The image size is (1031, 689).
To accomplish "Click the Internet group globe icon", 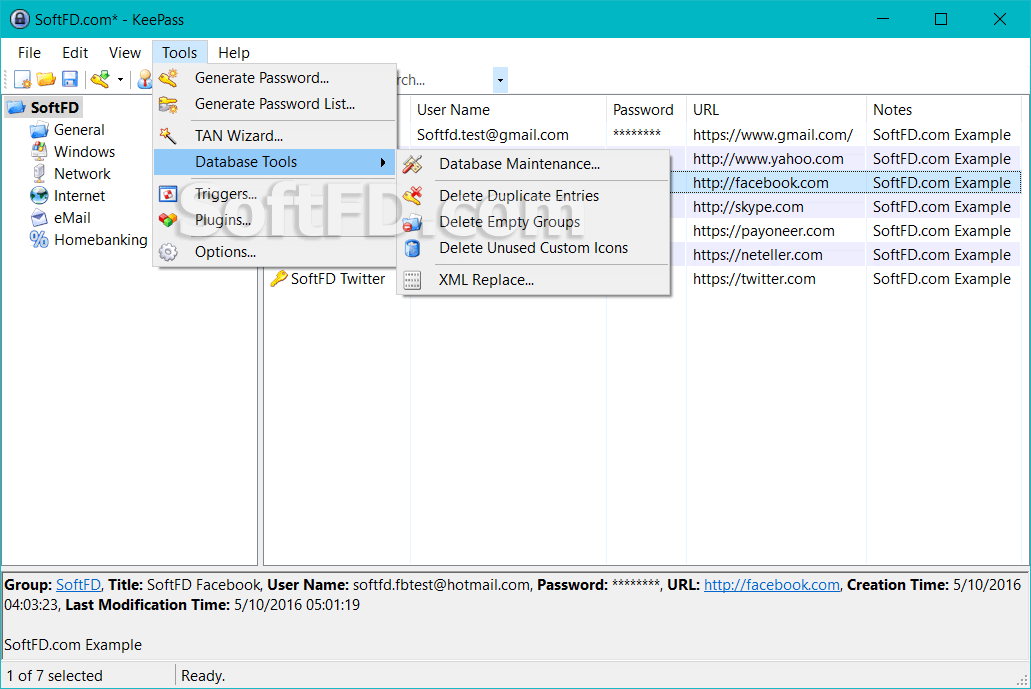I will coord(39,196).
